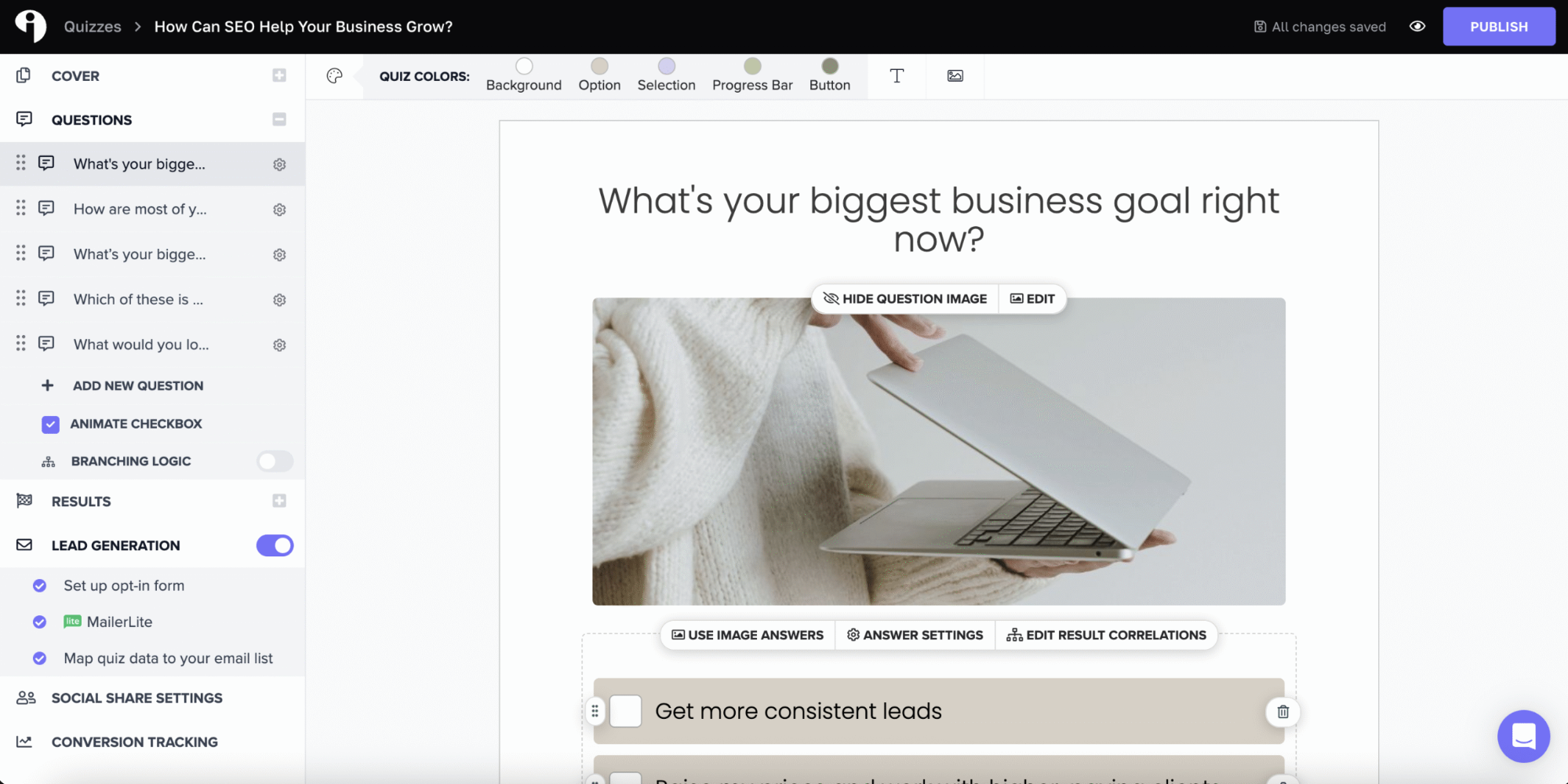
Task: Click the color palette icon
Action: tap(335, 76)
